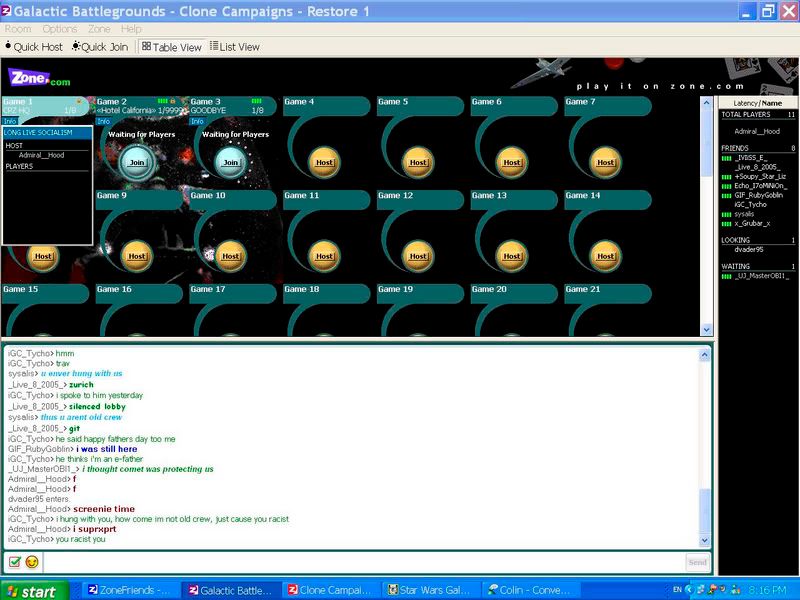800x600 pixels.
Task: Click the Galactic Battle... taskbar button
Action: click(231, 590)
